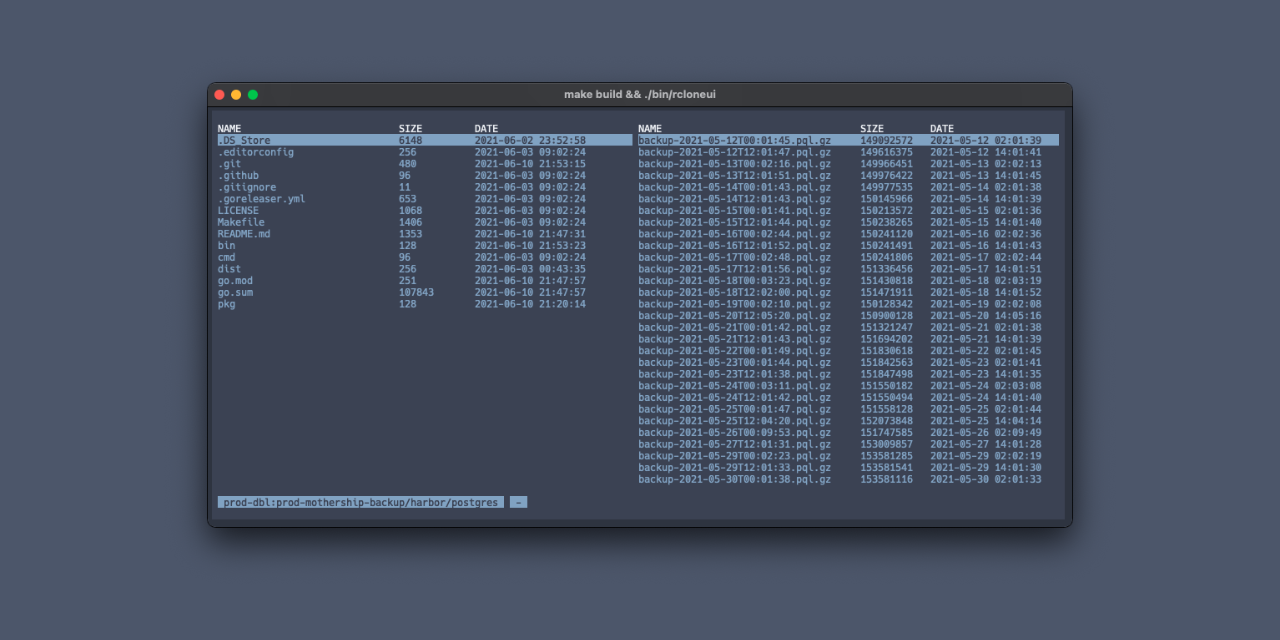Select the .DS_Store file row

244,141
